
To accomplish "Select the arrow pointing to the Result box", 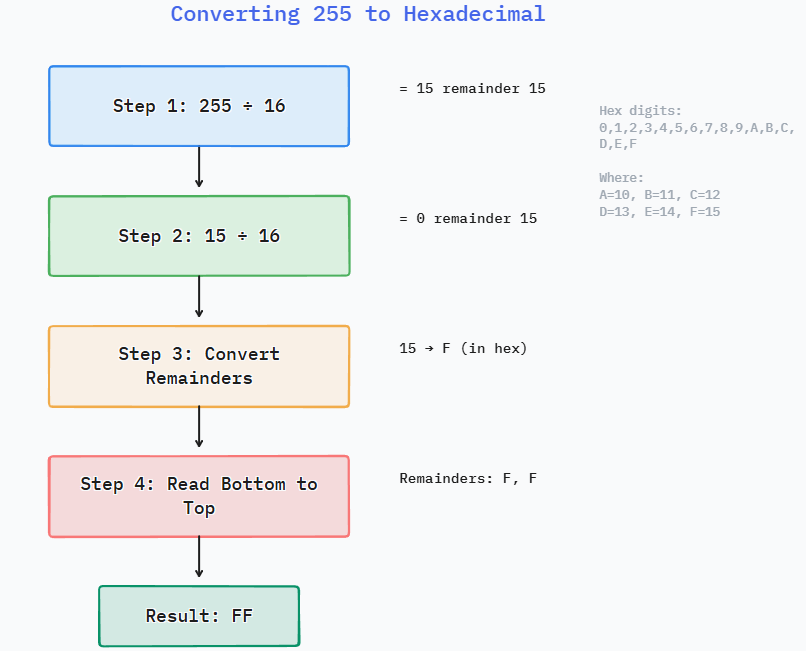I will [199, 557].
